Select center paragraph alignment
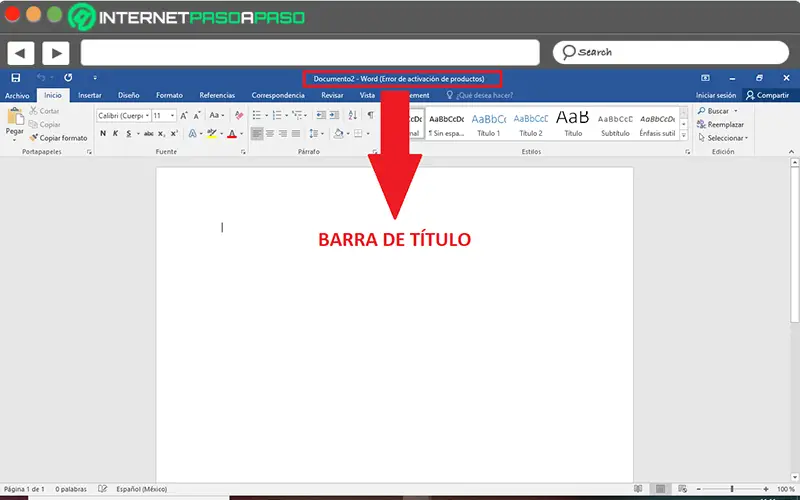Viewport: 800px width, 500px height. pos(270,134)
